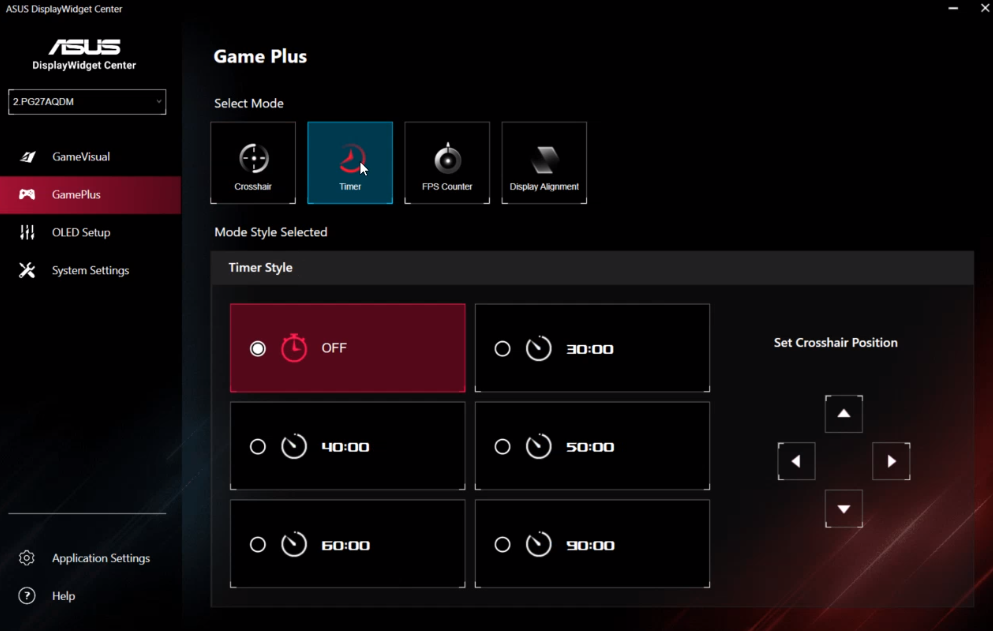Click the 60:00 timer label
993x631 pixels.
click(346, 545)
